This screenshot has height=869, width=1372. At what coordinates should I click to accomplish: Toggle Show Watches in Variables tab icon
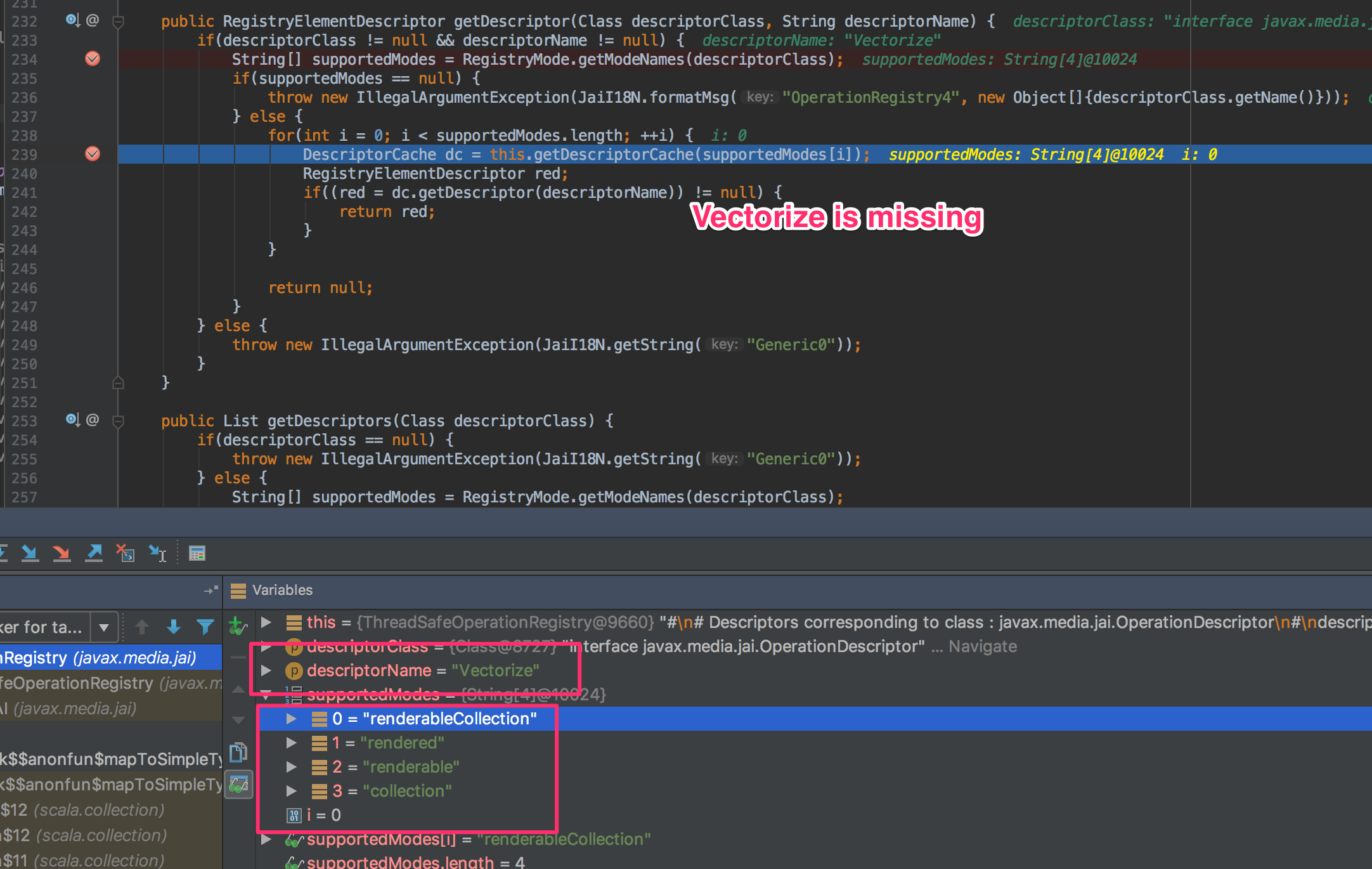click(239, 785)
